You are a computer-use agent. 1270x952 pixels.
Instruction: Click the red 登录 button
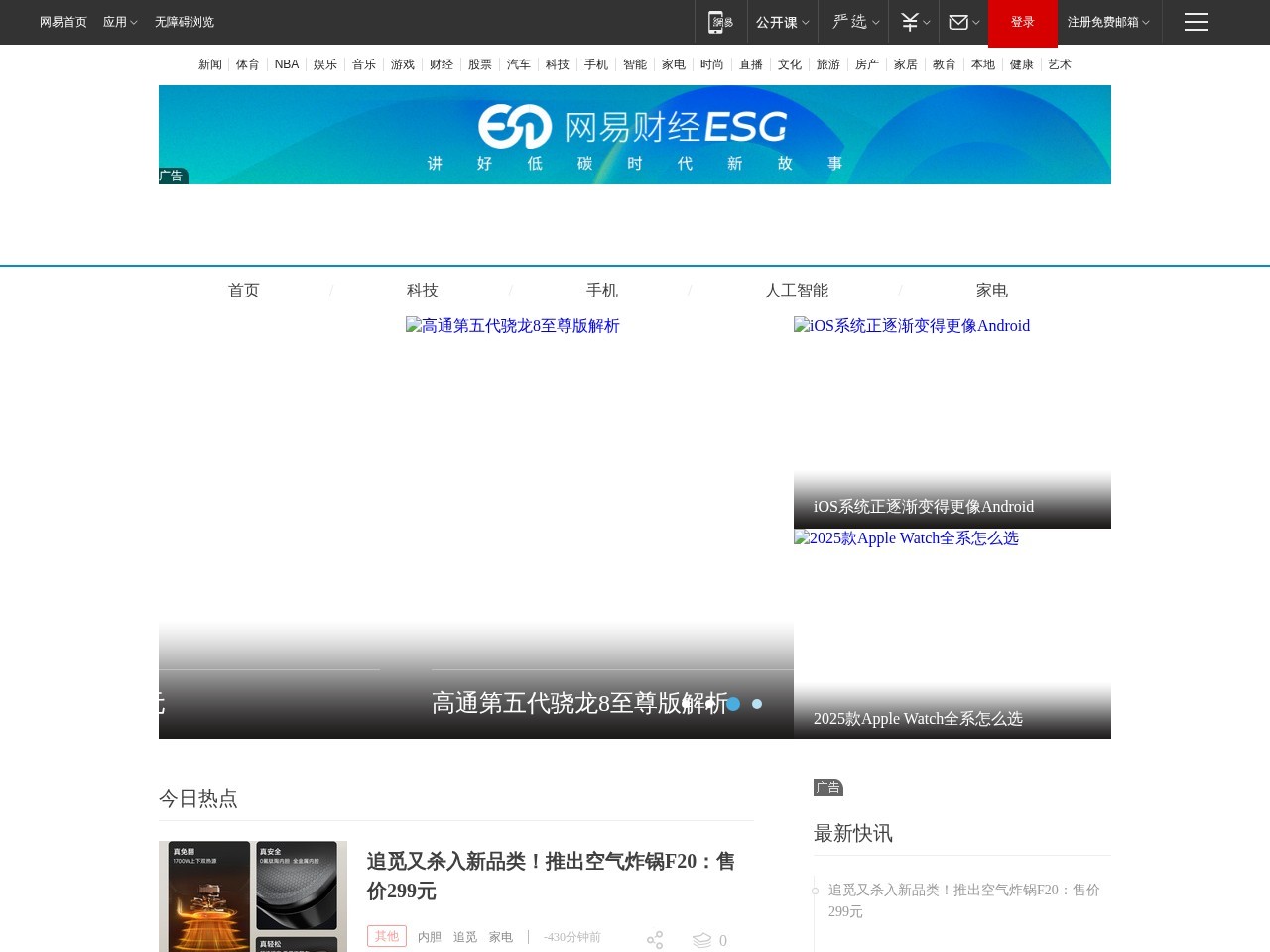[1022, 23]
